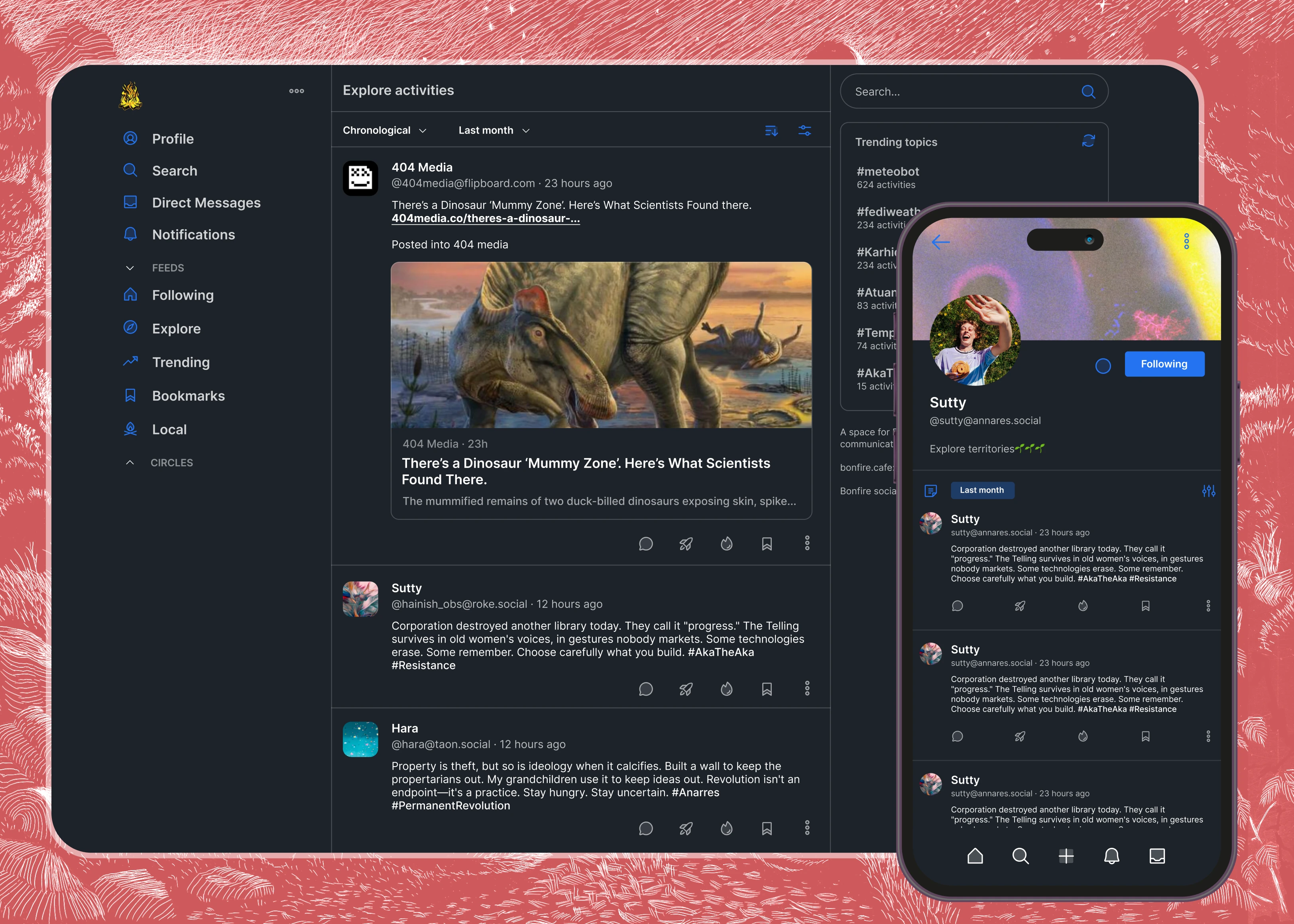
Task: Open the sidebar overflow menu
Action: pos(297,90)
